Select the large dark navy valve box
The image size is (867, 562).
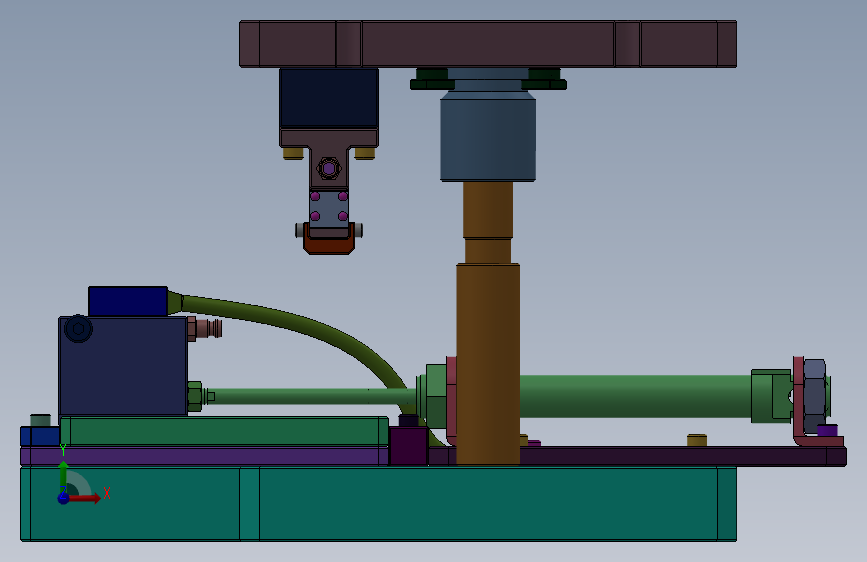tap(123, 366)
